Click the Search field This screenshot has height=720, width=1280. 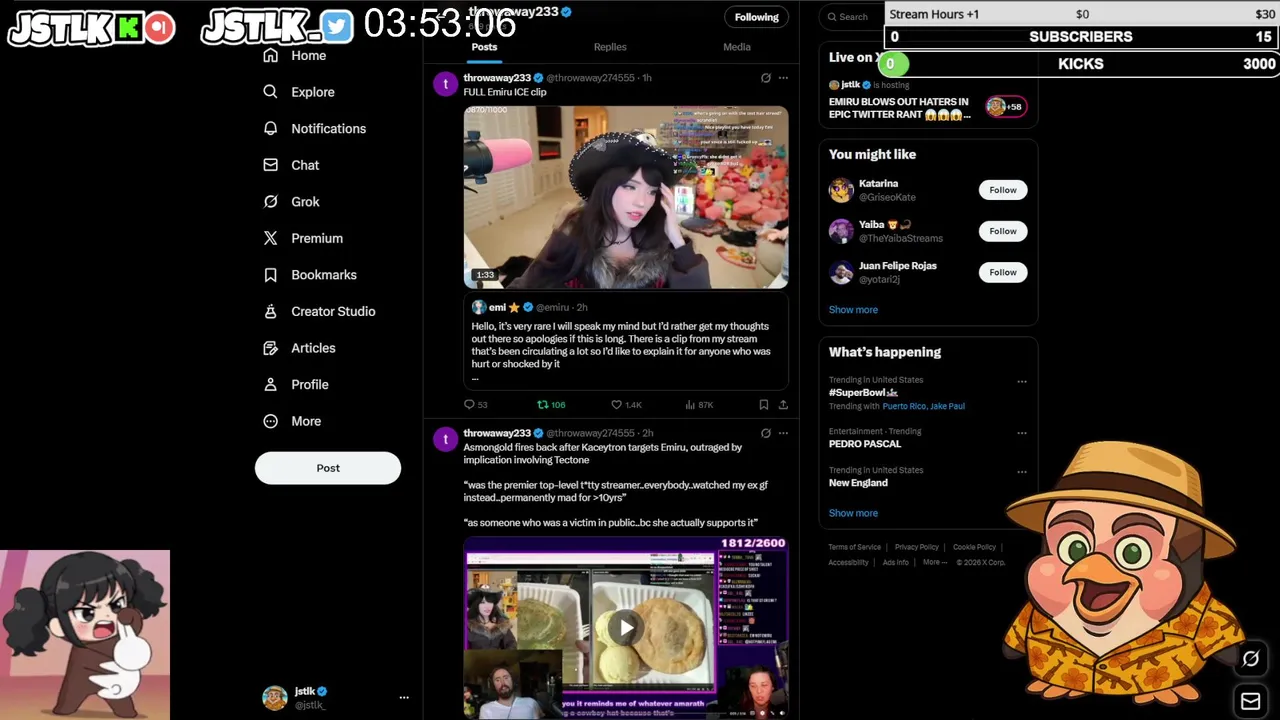[x=852, y=17]
